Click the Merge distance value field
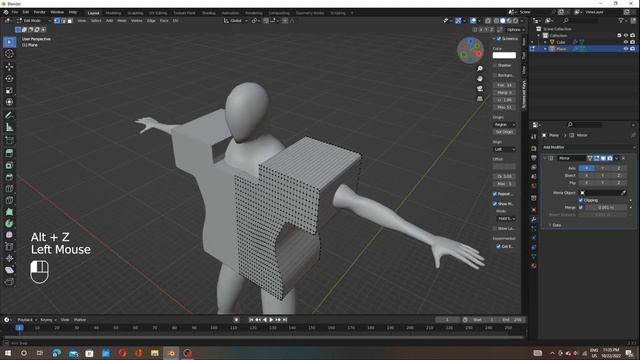Image resolution: width=640 pixels, height=360 pixels. 606,207
